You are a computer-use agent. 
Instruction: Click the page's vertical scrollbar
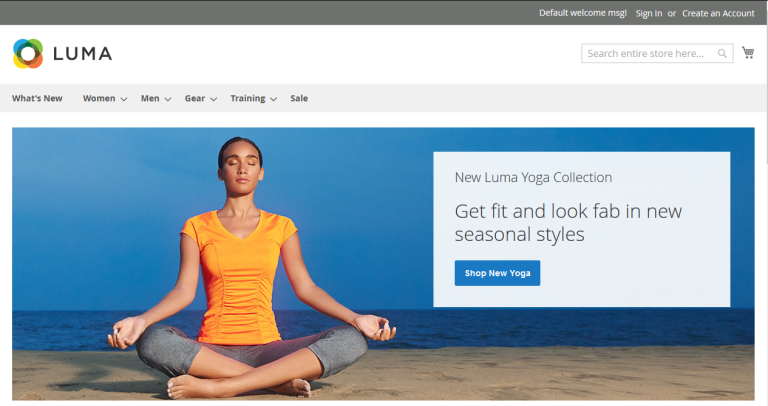pos(764,200)
